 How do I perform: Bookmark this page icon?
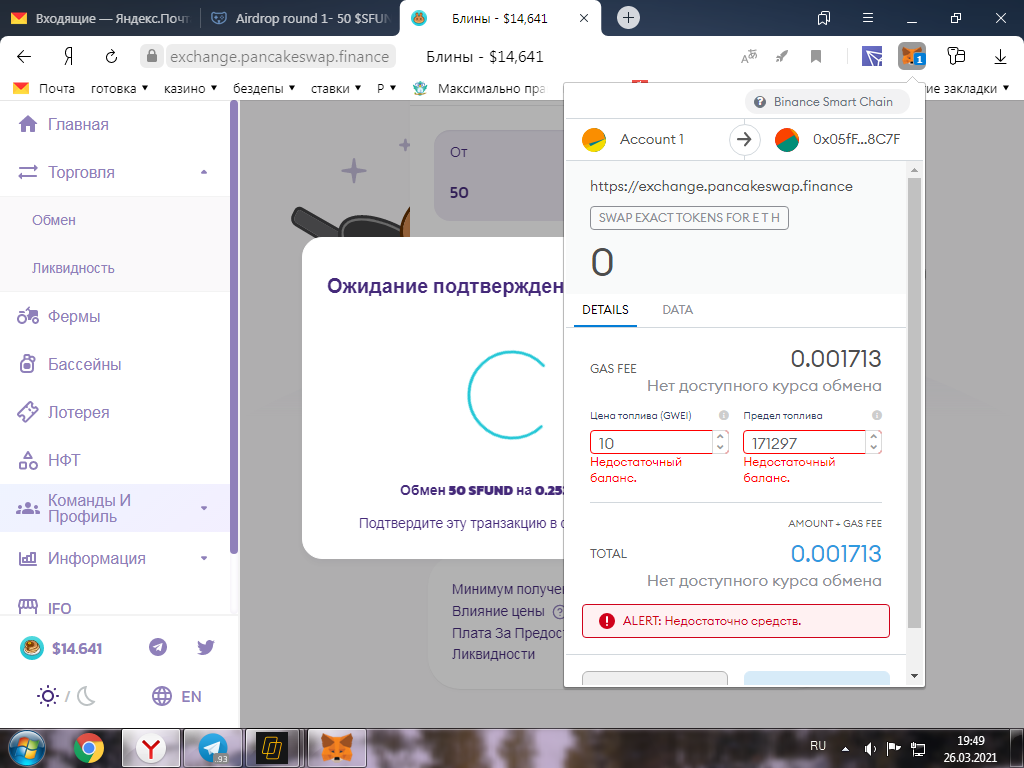(x=816, y=57)
